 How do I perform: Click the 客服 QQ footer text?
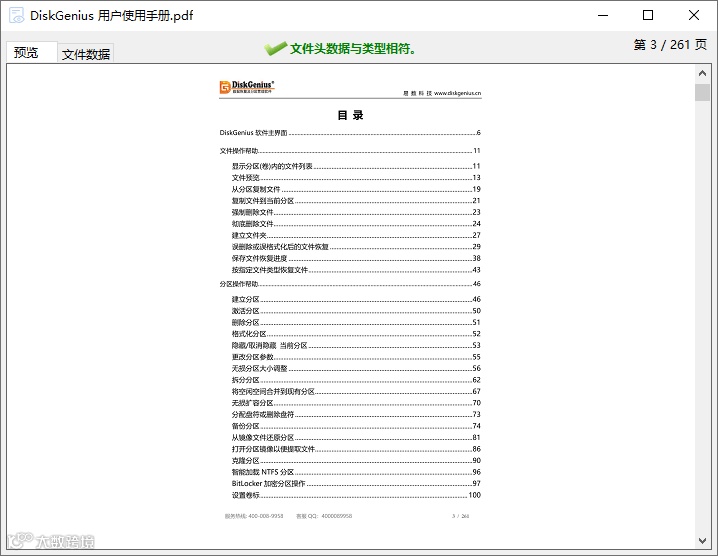324,516
